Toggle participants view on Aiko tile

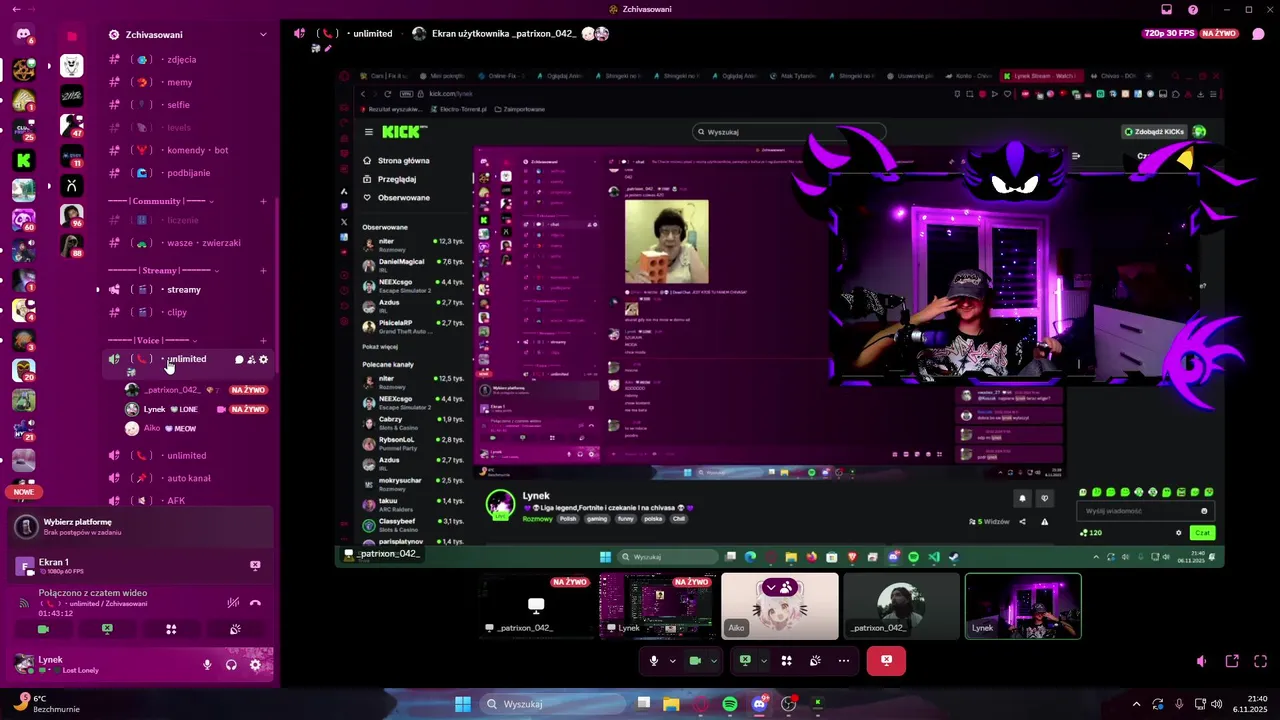pyautogui.click(x=778, y=587)
